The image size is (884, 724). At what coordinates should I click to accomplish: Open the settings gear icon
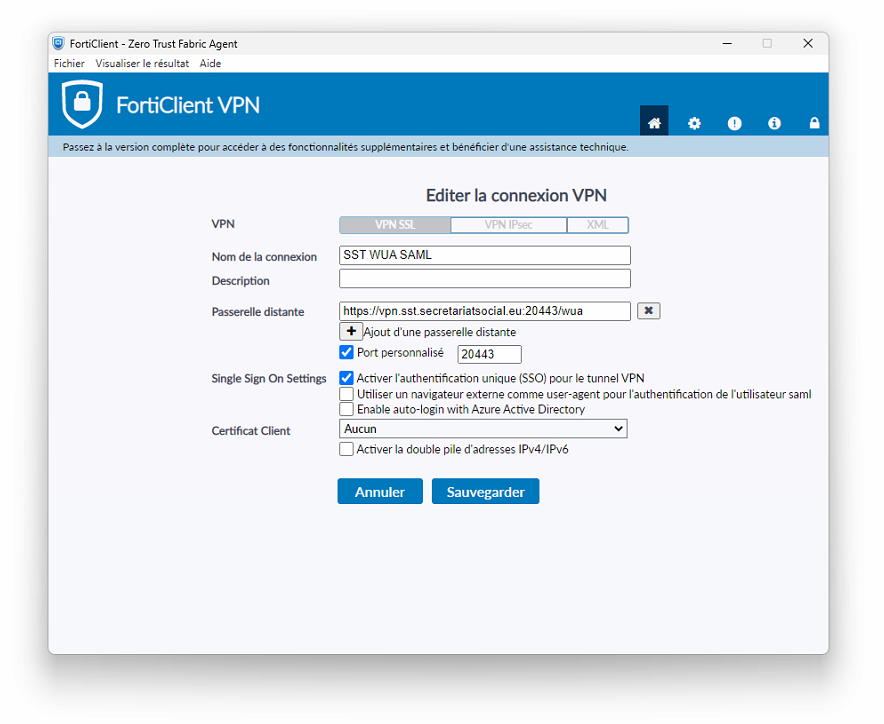(694, 122)
